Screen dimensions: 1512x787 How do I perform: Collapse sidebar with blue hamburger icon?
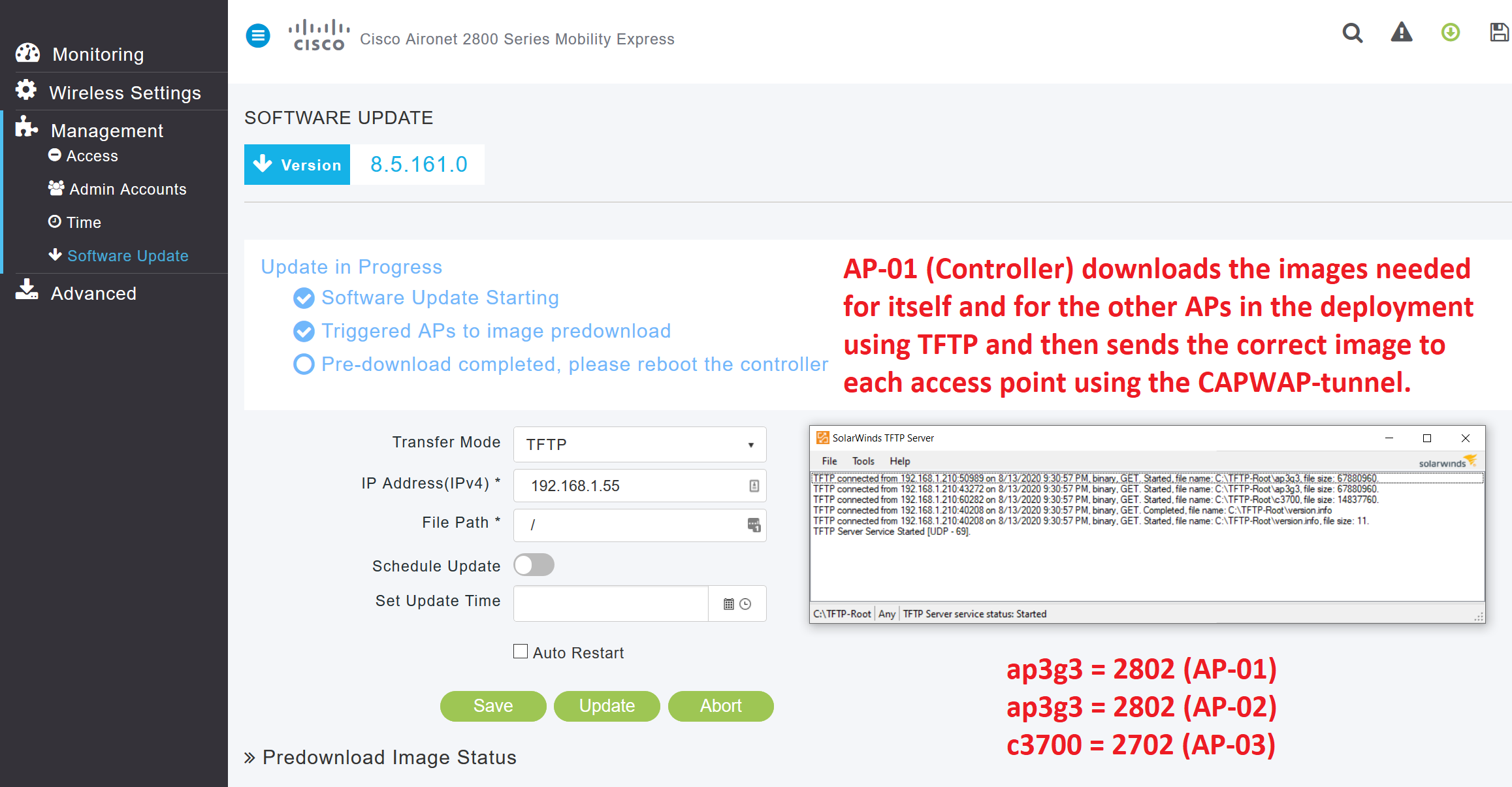(258, 36)
